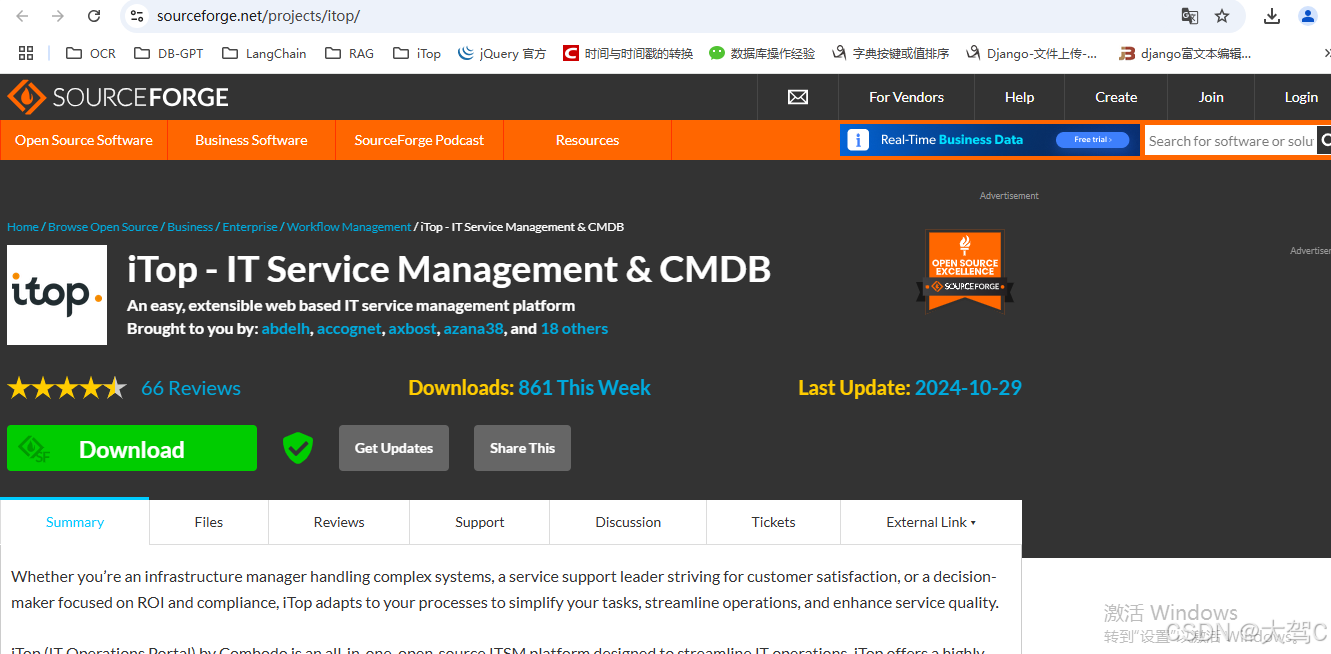Click Login in the header
1331x654 pixels.
pyautogui.click(x=1301, y=97)
